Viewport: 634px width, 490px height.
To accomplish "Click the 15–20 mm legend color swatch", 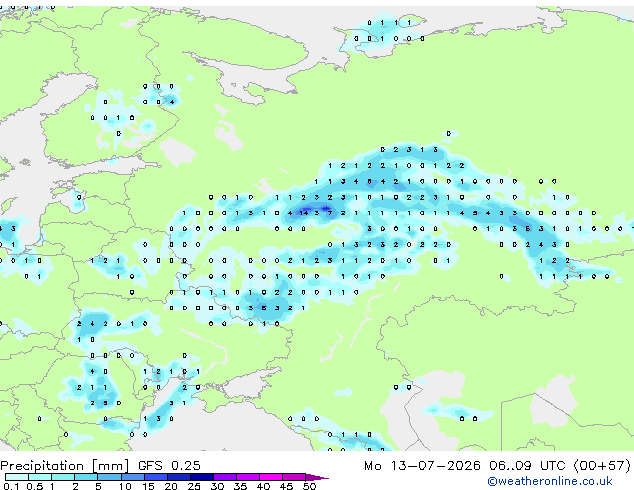I will pos(155,477).
